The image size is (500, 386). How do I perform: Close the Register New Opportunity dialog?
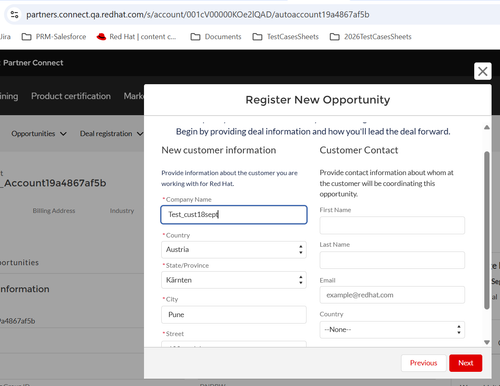483,71
